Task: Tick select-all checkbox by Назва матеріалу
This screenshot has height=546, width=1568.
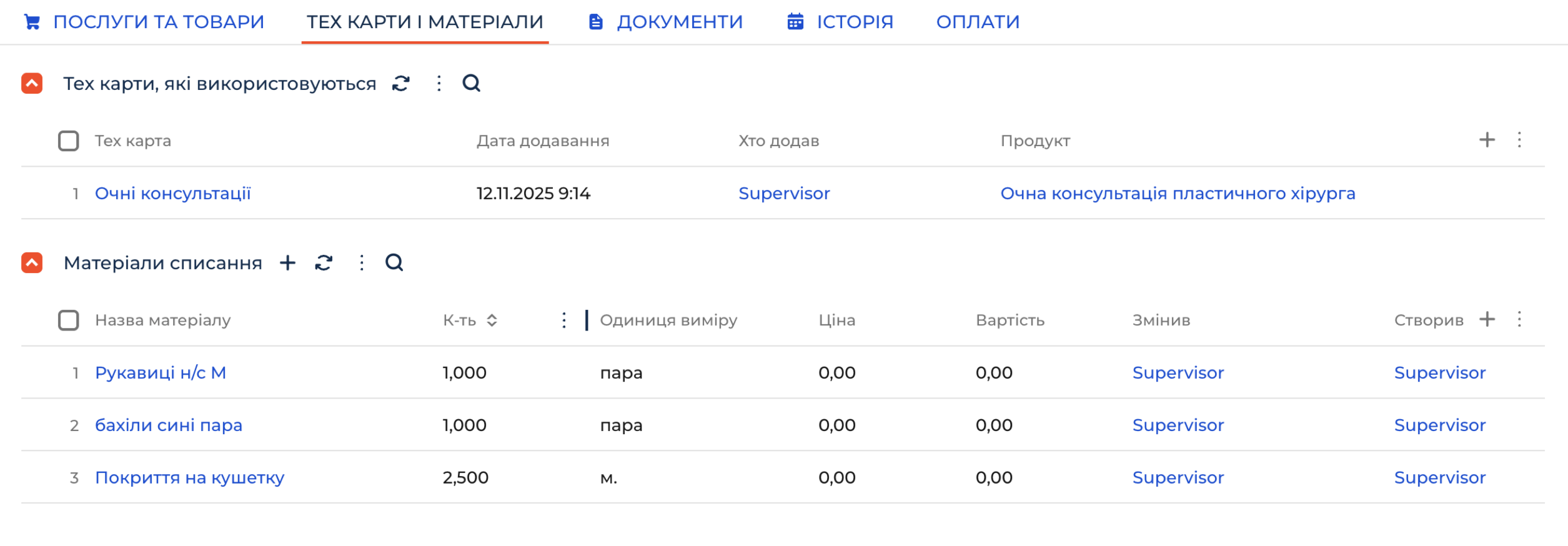Action: coord(68,320)
